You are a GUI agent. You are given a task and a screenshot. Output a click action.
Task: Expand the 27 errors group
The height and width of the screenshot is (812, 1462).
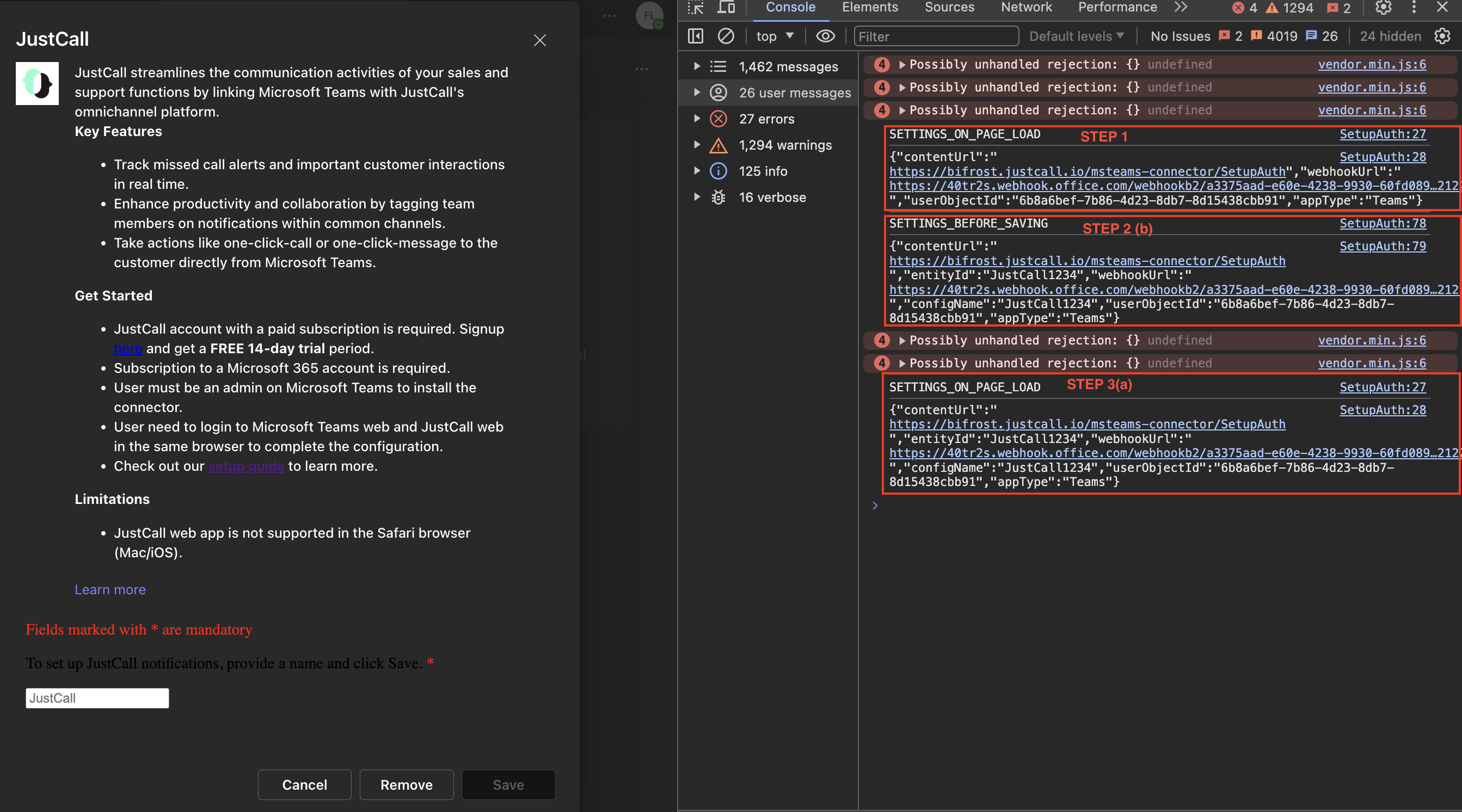pos(697,119)
